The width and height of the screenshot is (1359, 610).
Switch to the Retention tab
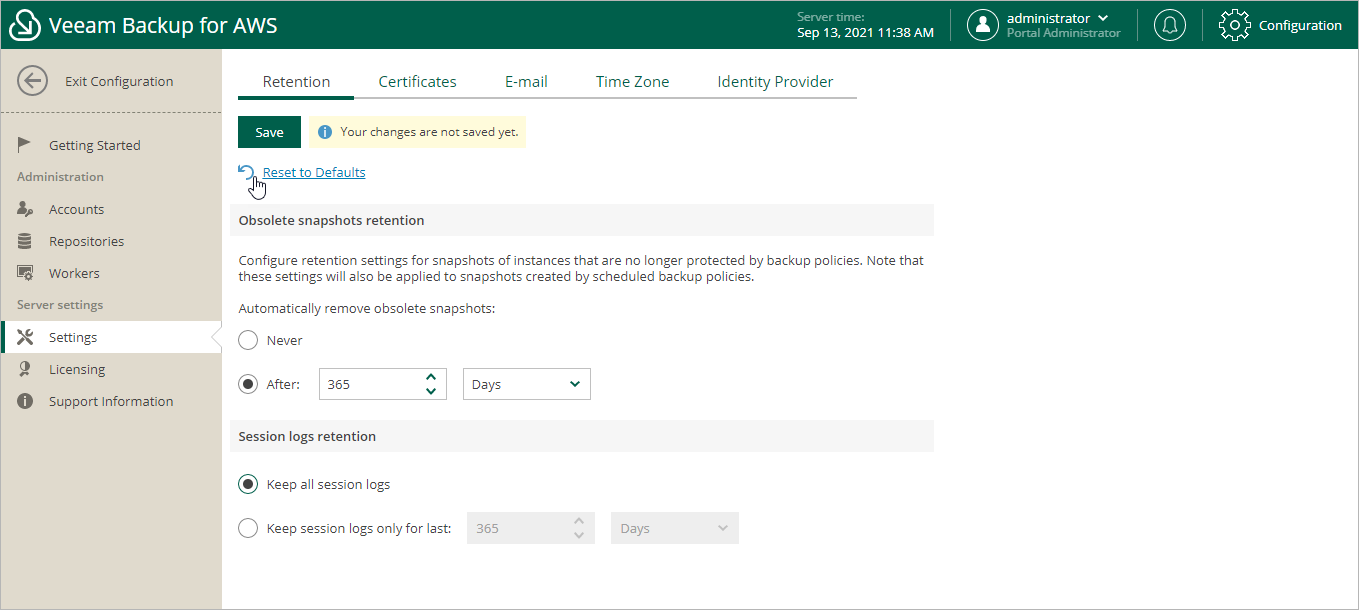(x=296, y=82)
